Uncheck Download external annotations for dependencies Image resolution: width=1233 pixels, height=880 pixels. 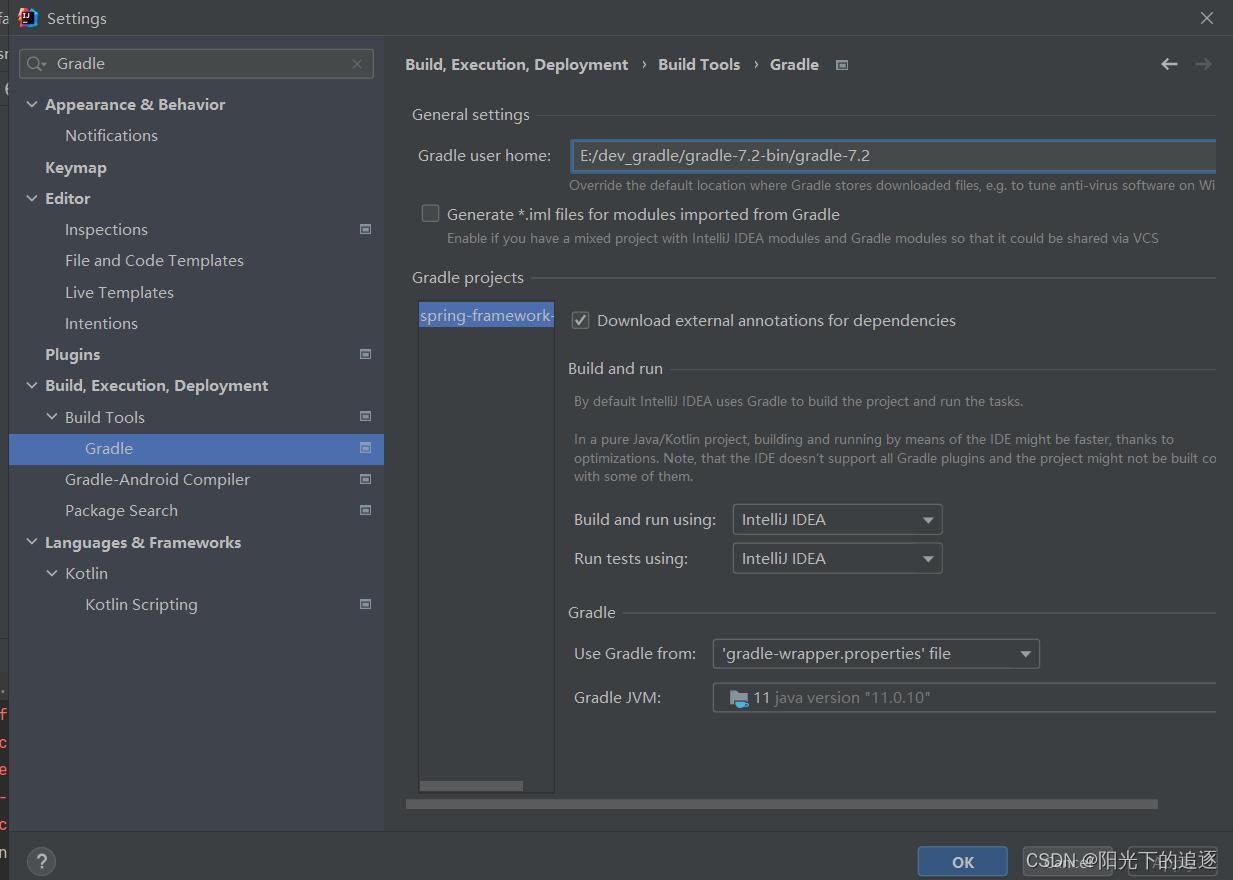(580, 320)
